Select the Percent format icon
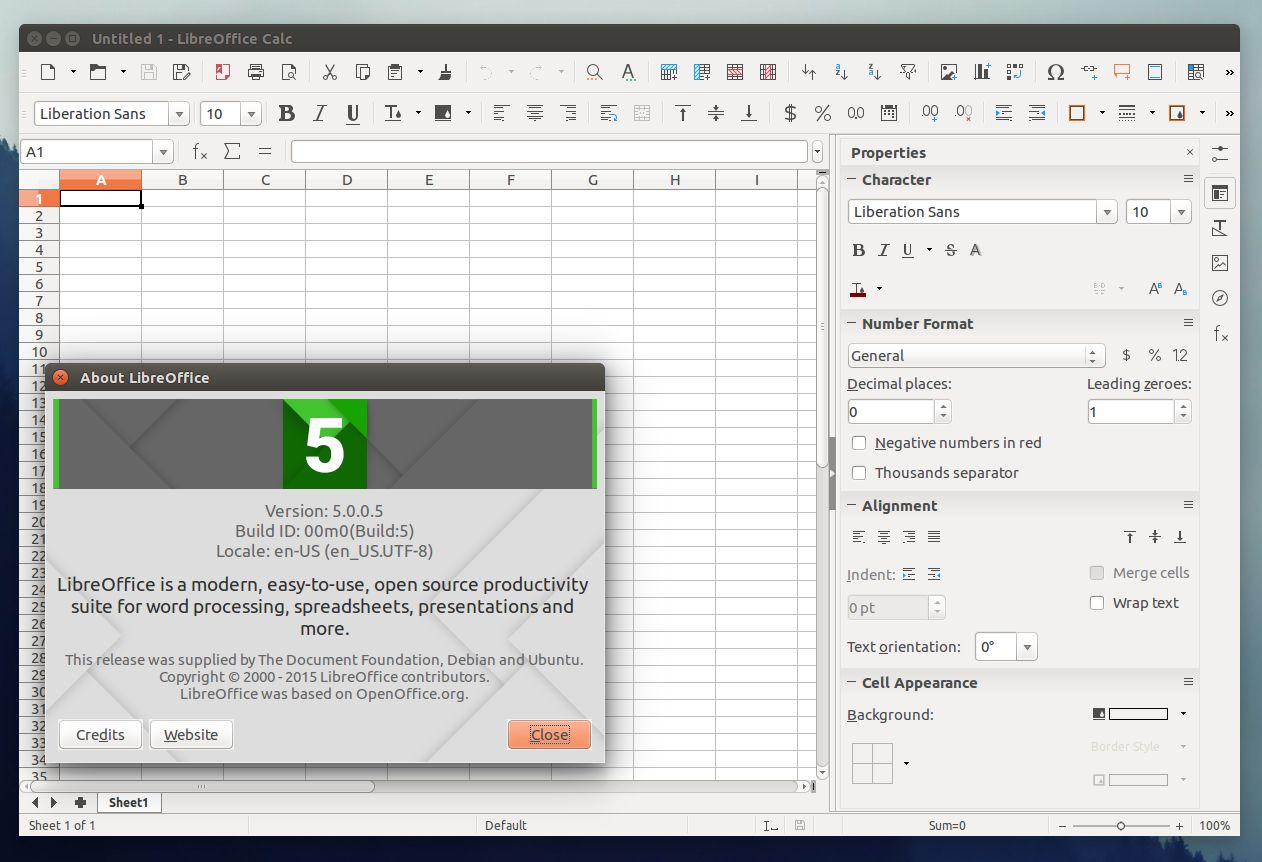This screenshot has height=862, width=1262. (x=822, y=113)
